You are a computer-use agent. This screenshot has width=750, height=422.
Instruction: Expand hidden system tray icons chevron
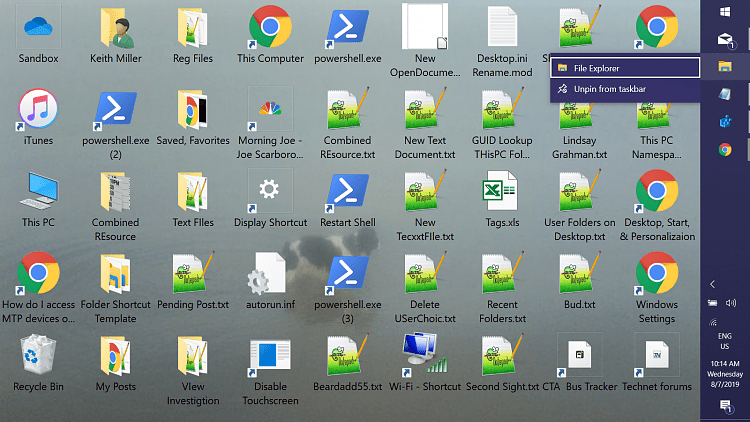pyautogui.click(x=712, y=284)
